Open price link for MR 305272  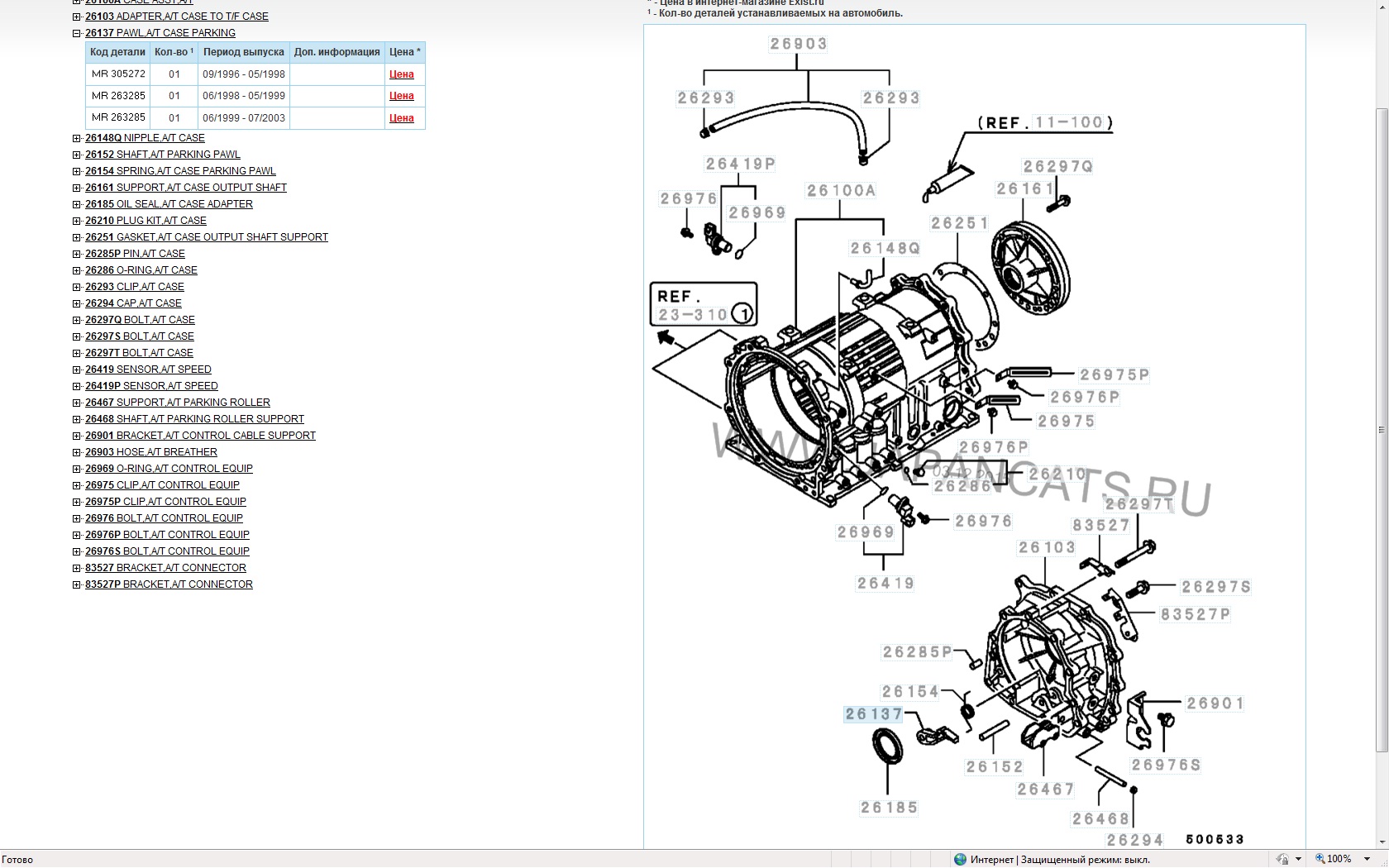pyautogui.click(x=401, y=74)
